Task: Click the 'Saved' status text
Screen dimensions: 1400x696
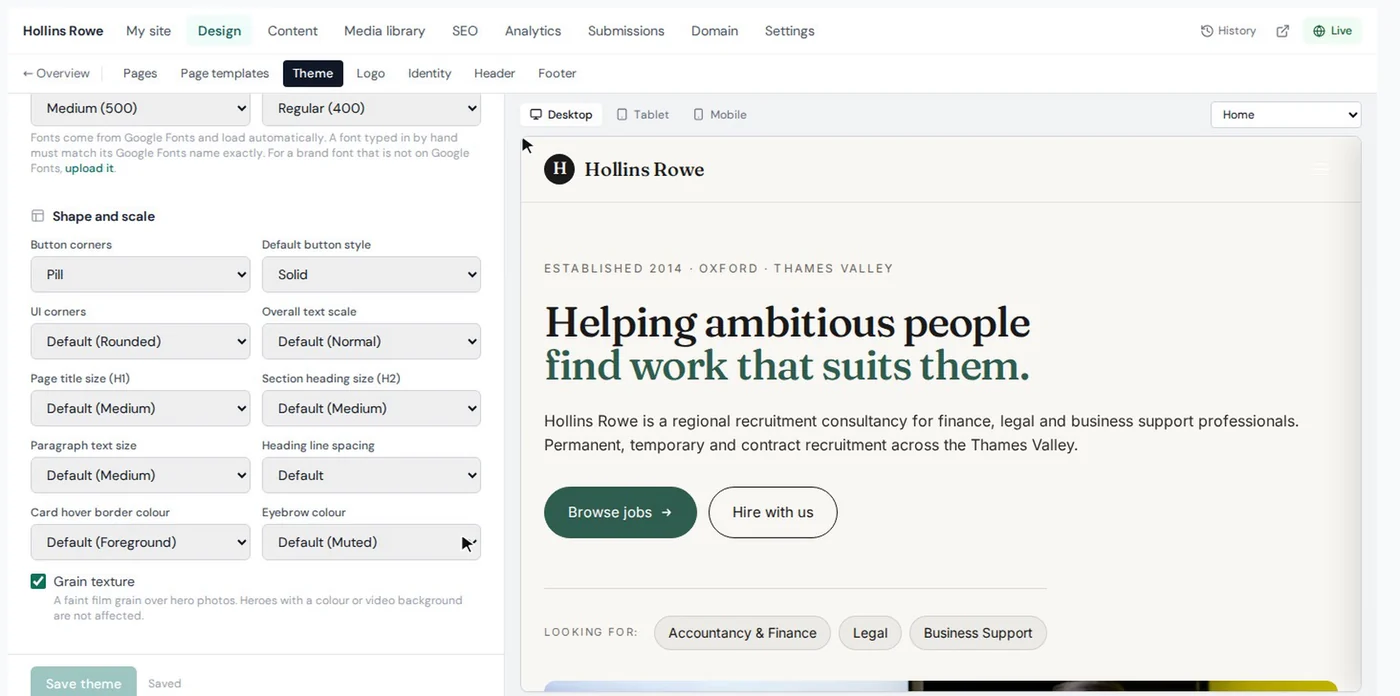Action: pos(165,684)
